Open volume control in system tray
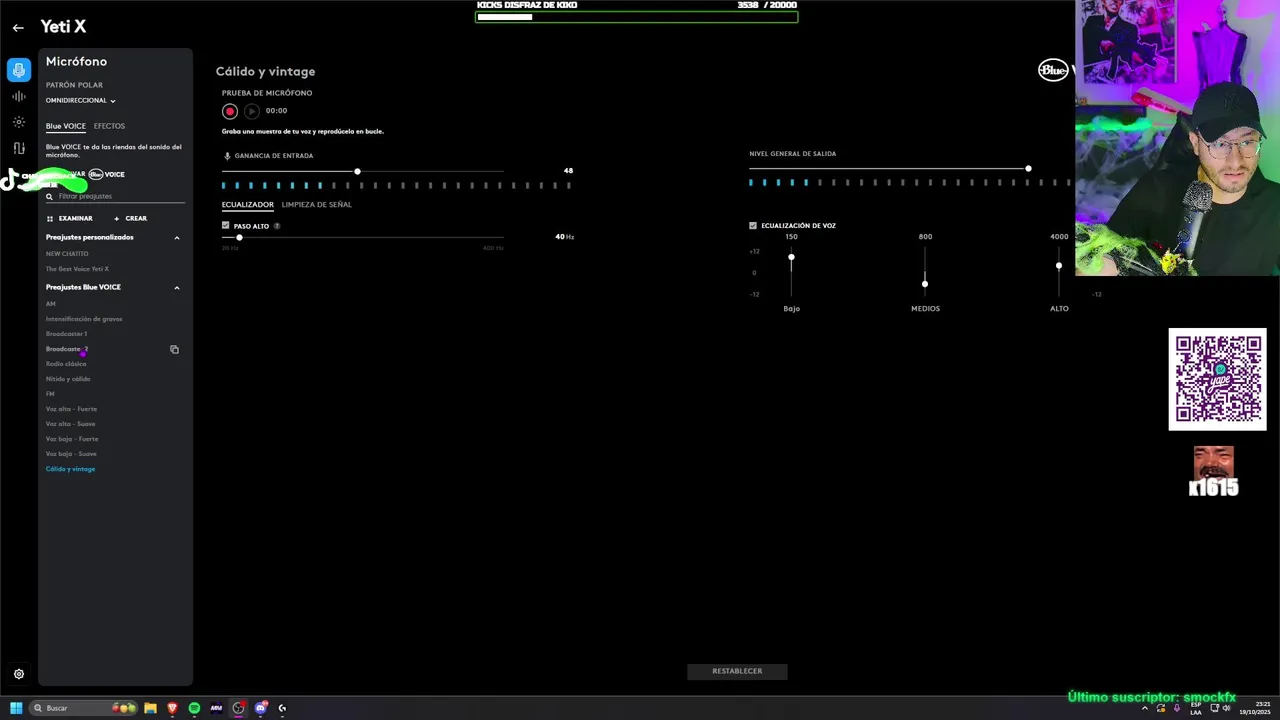Image resolution: width=1280 pixels, height=720 pixels. click(x=1228, y=708)
